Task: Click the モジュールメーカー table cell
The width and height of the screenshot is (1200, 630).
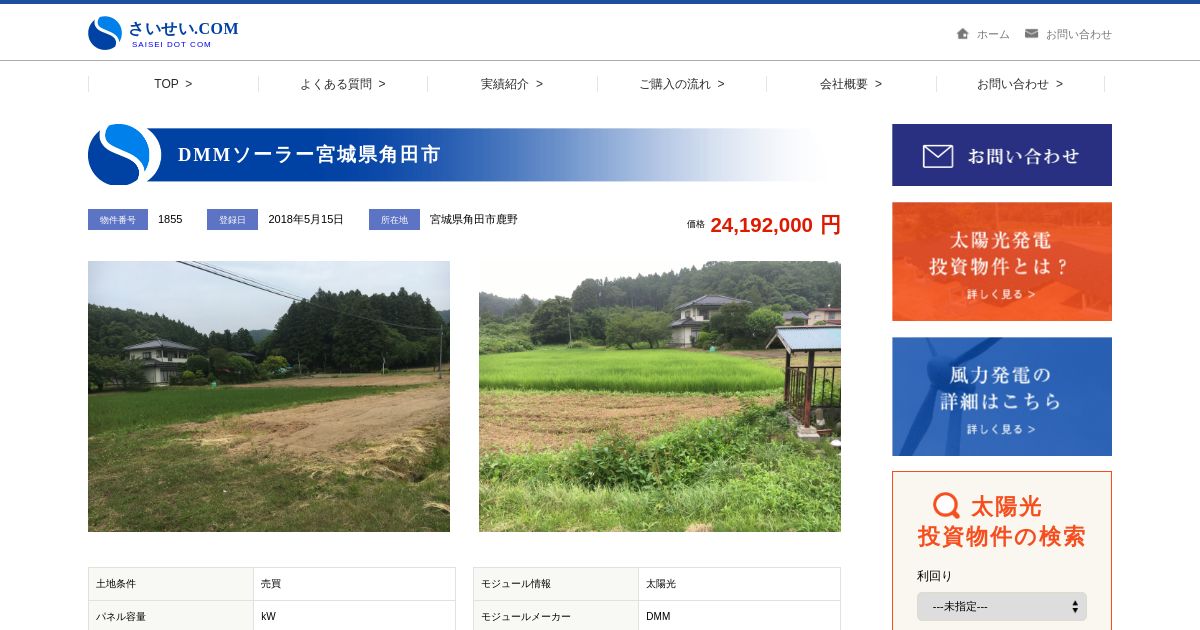Action: click(x=556, y=616)
